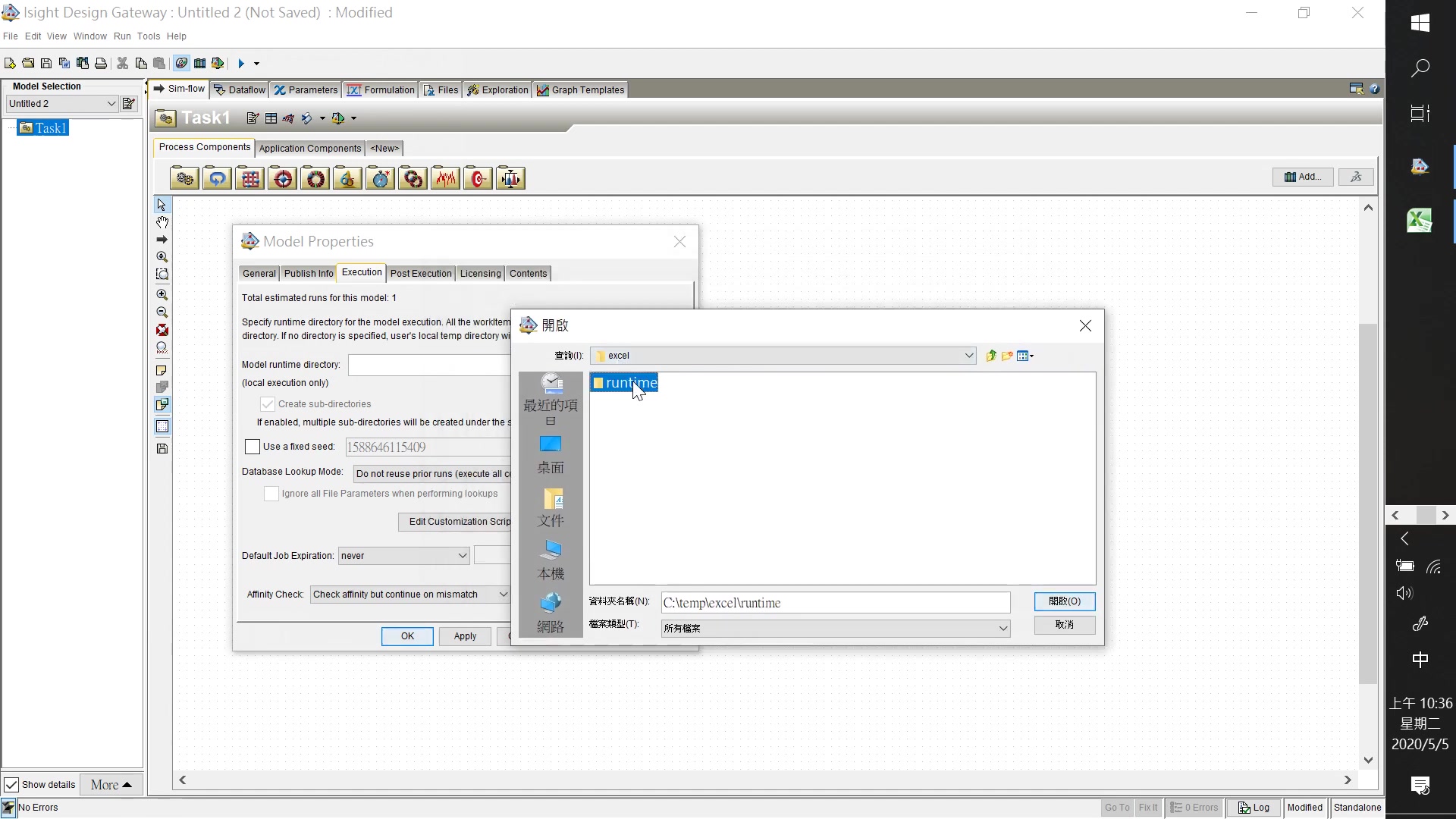
Task: Click the Windows Start logo
Action: pyautogui.click(x=1420, y=23)
